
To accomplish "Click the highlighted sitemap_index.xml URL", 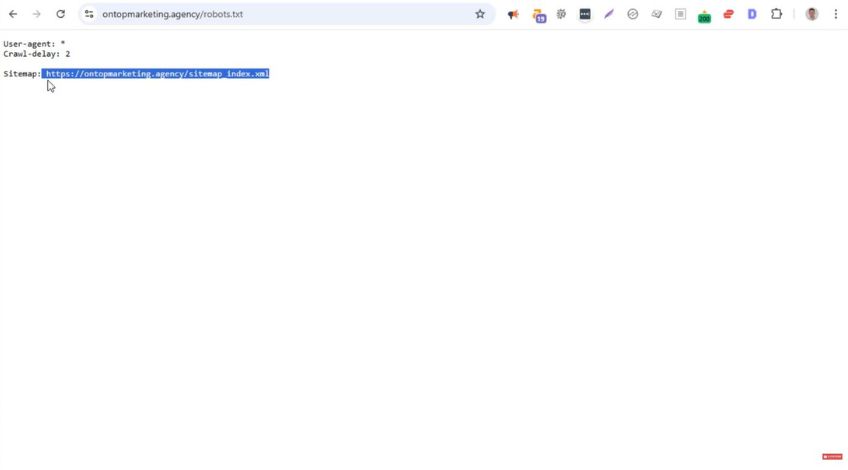I will pos(157,74).
